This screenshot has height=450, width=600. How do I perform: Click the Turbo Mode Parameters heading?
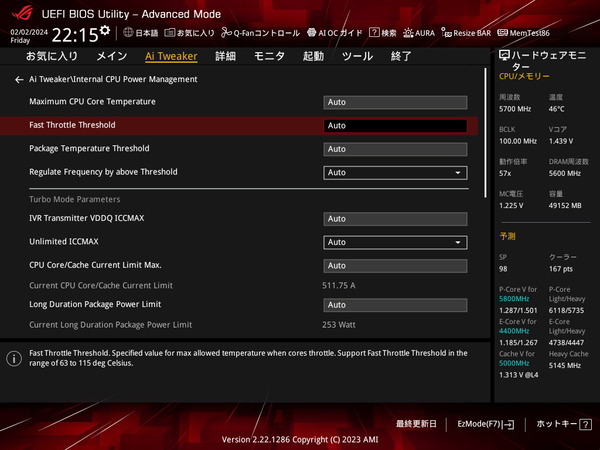[x=75, y=199]
